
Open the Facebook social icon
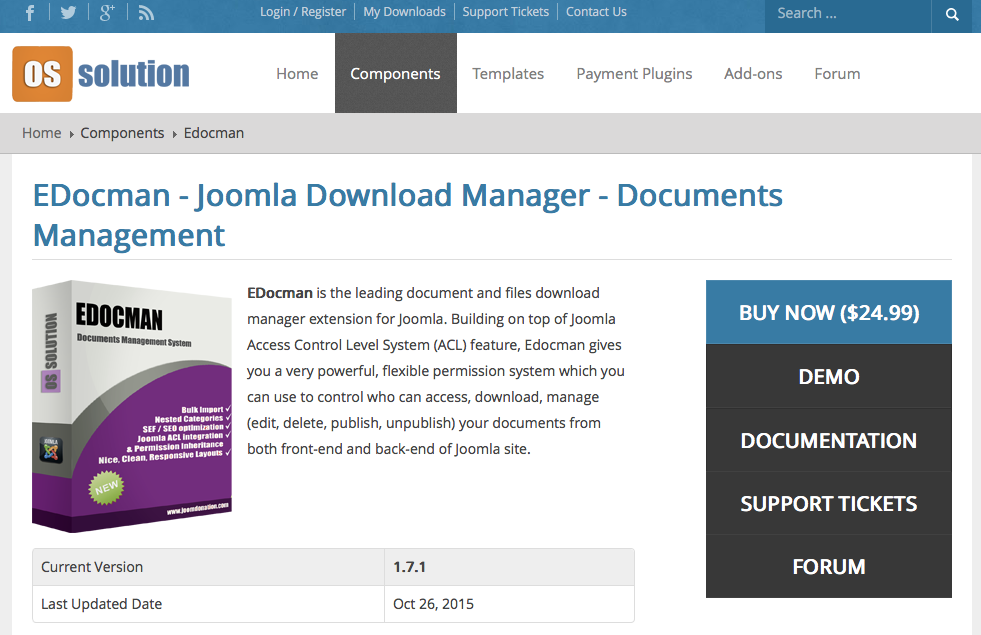coord(29,13)
